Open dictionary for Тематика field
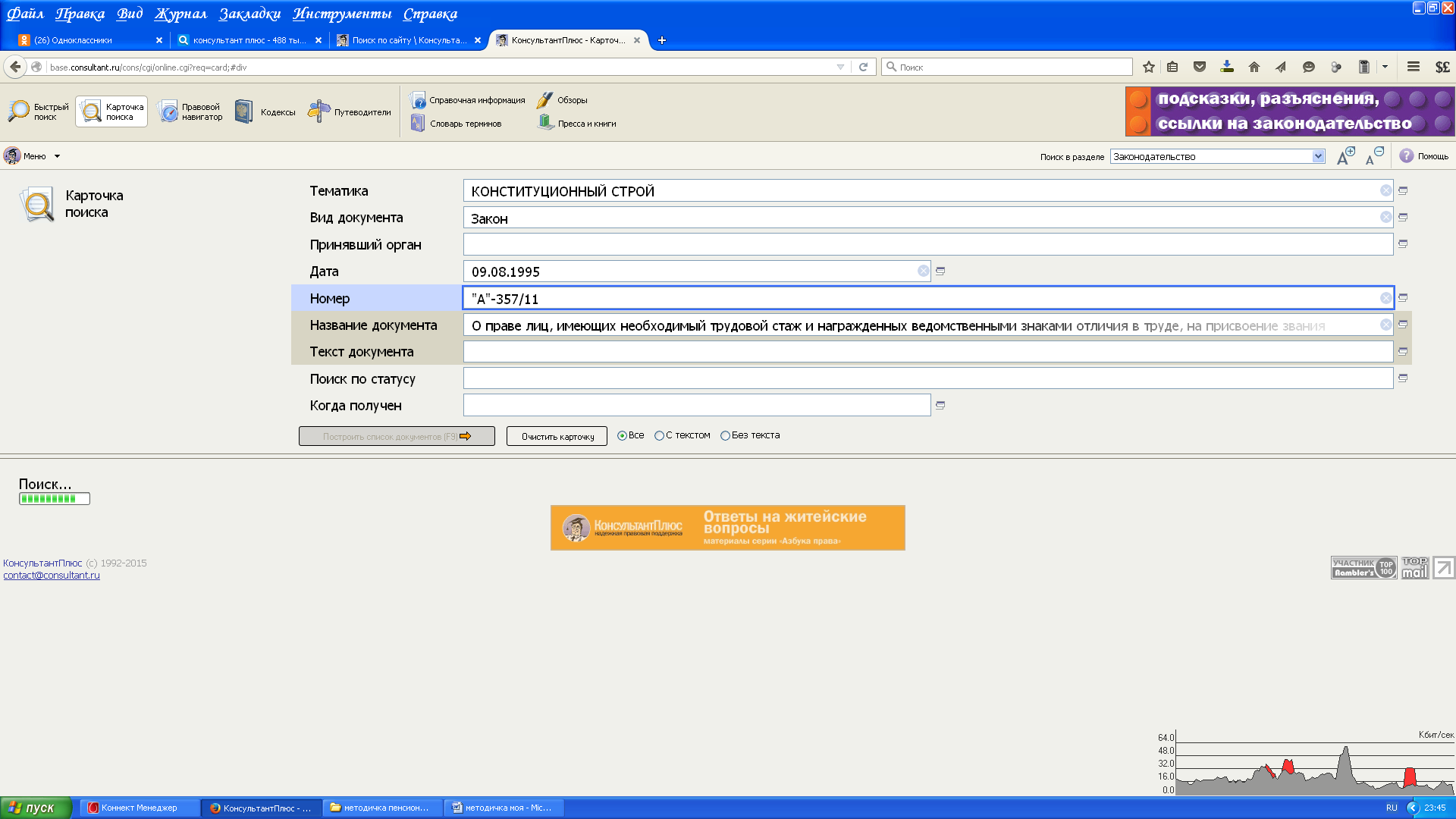The image size is (1456, 819). coord(1403,190)
